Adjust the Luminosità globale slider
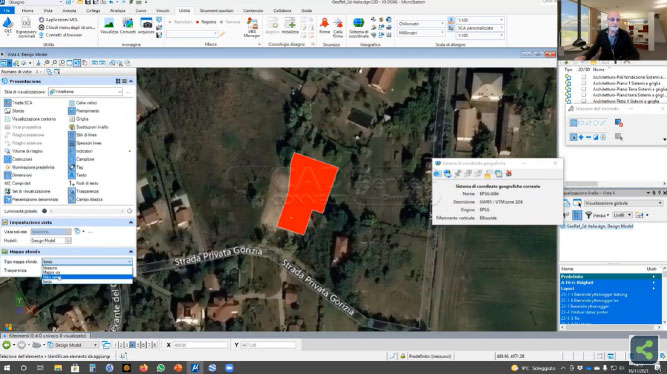 [x=87, y=211]
